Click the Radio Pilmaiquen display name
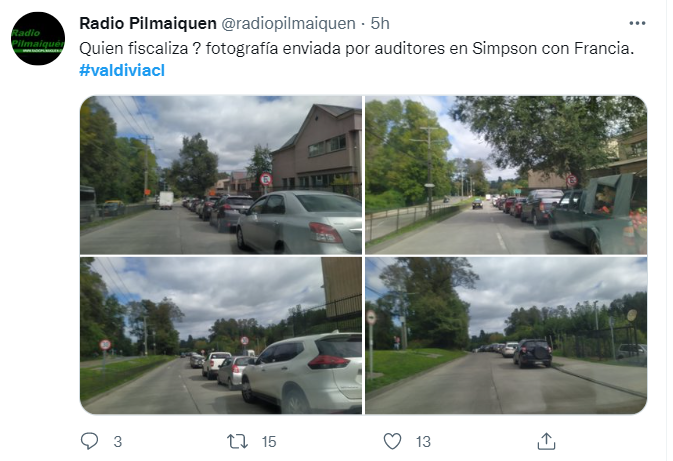The image size is (673, 461). pos(148,23)
